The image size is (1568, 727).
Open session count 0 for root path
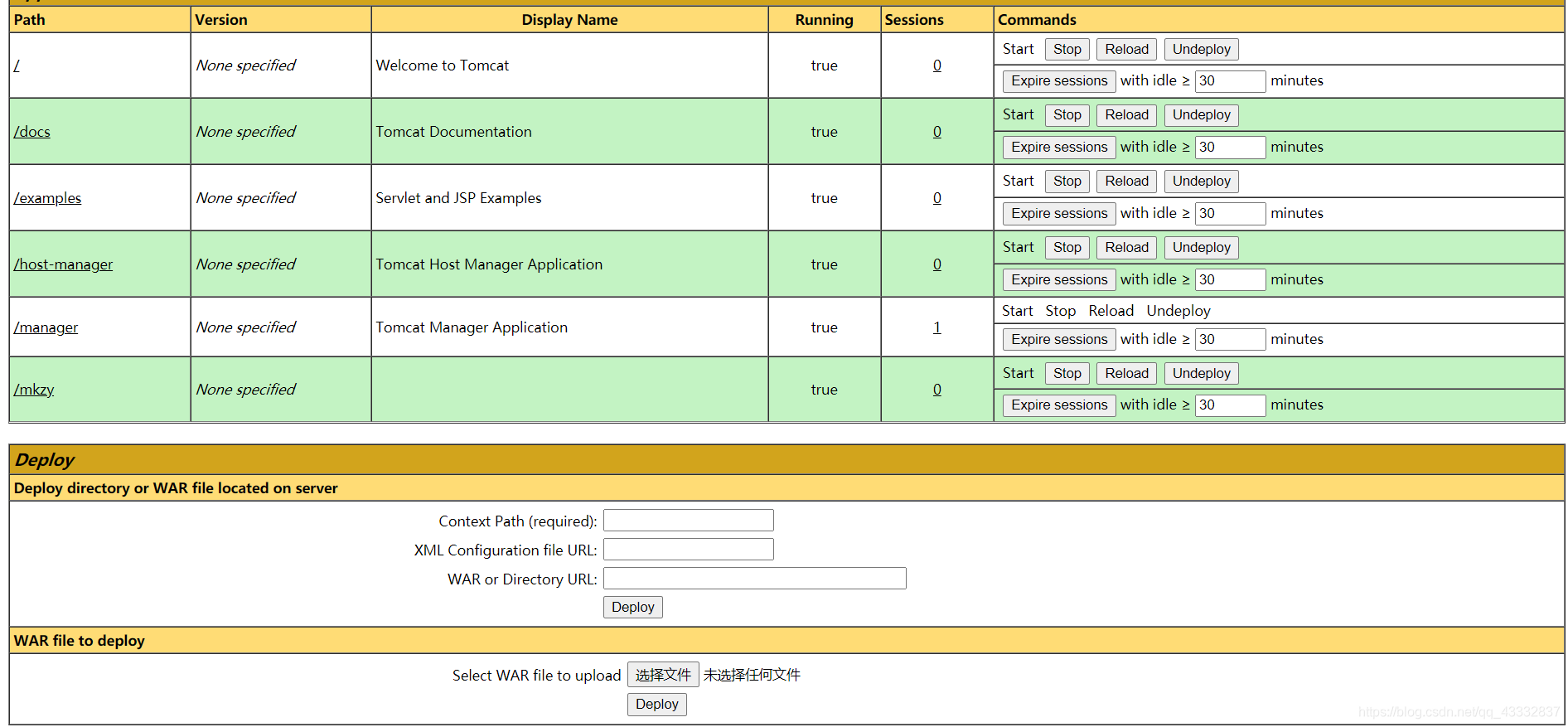click(937, 65)
